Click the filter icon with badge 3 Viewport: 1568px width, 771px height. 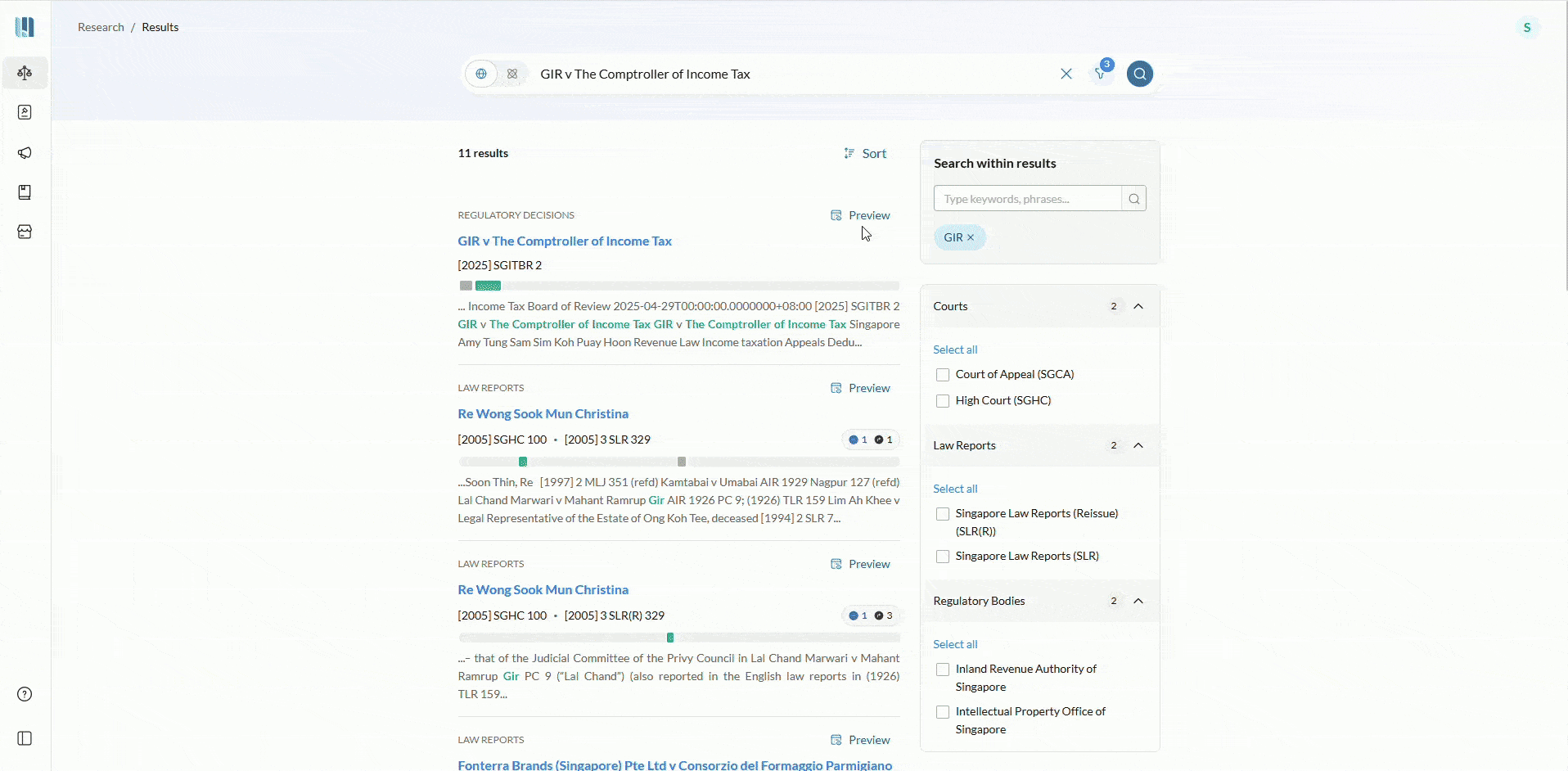(1101, 74)
